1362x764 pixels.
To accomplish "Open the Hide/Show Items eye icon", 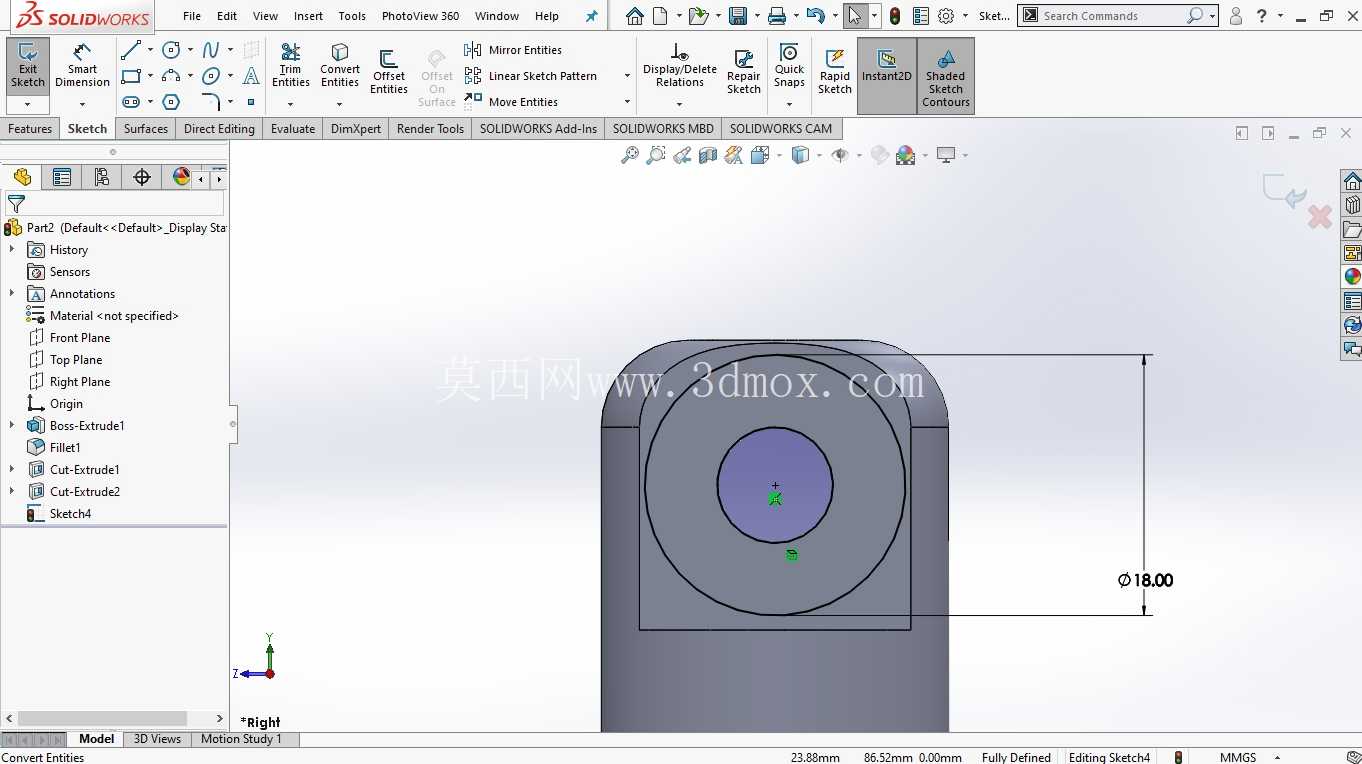I will (840, 155).
